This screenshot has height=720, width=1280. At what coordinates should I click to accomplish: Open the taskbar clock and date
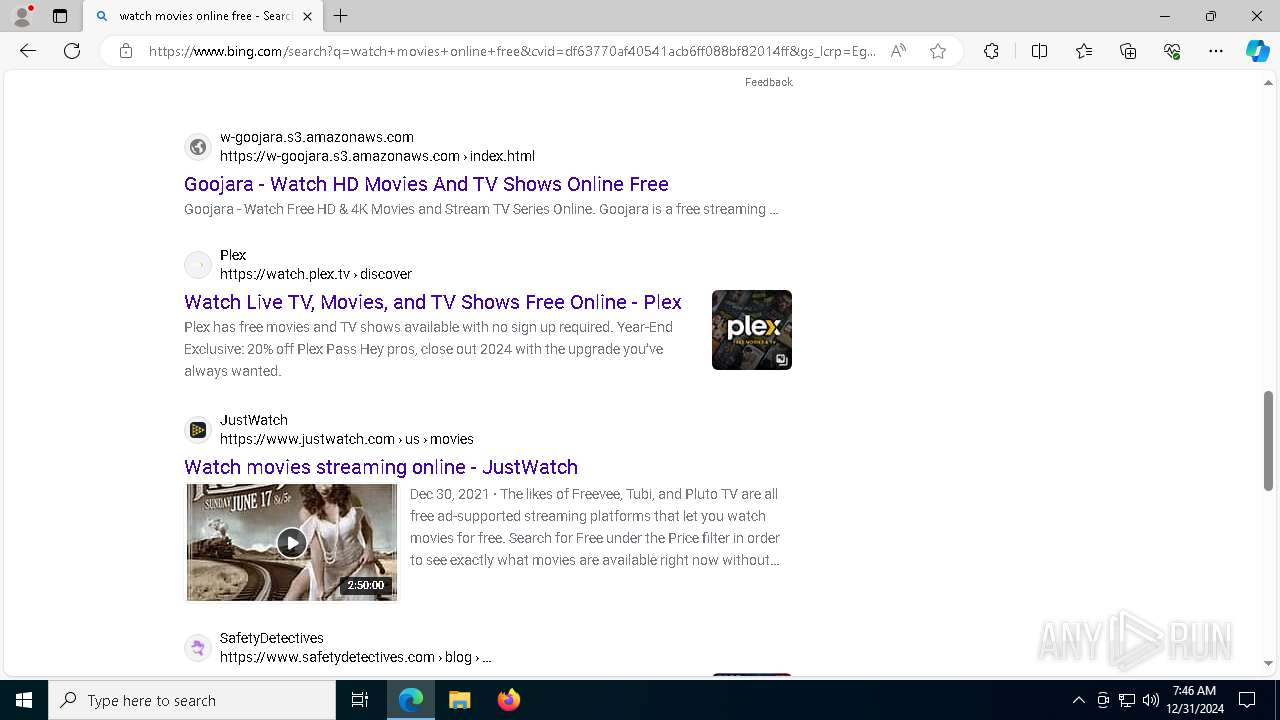click(1194, 700)
